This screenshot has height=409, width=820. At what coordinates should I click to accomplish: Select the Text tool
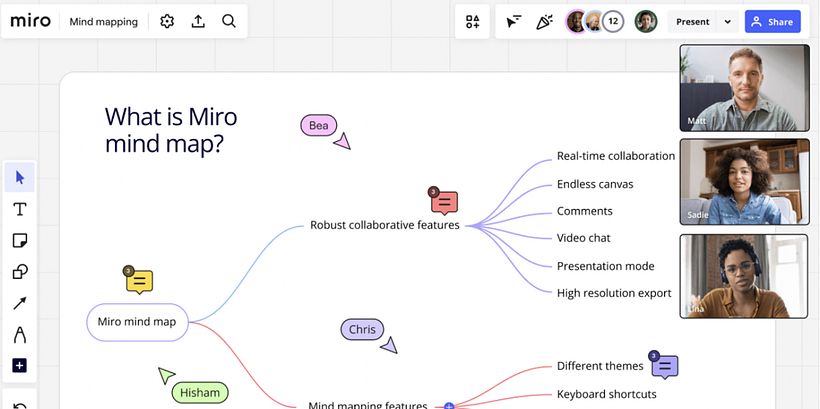pyautogui.click(x=20, y=209)
